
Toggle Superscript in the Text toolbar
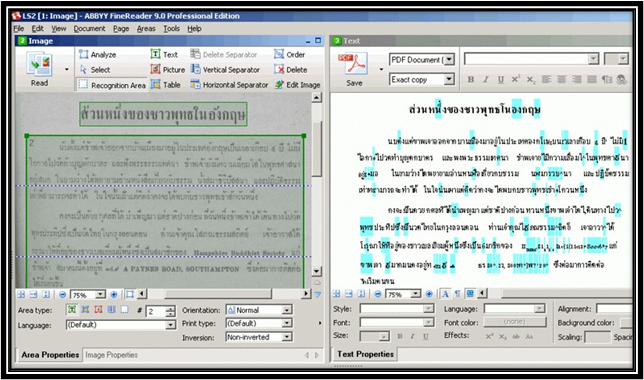515,79
